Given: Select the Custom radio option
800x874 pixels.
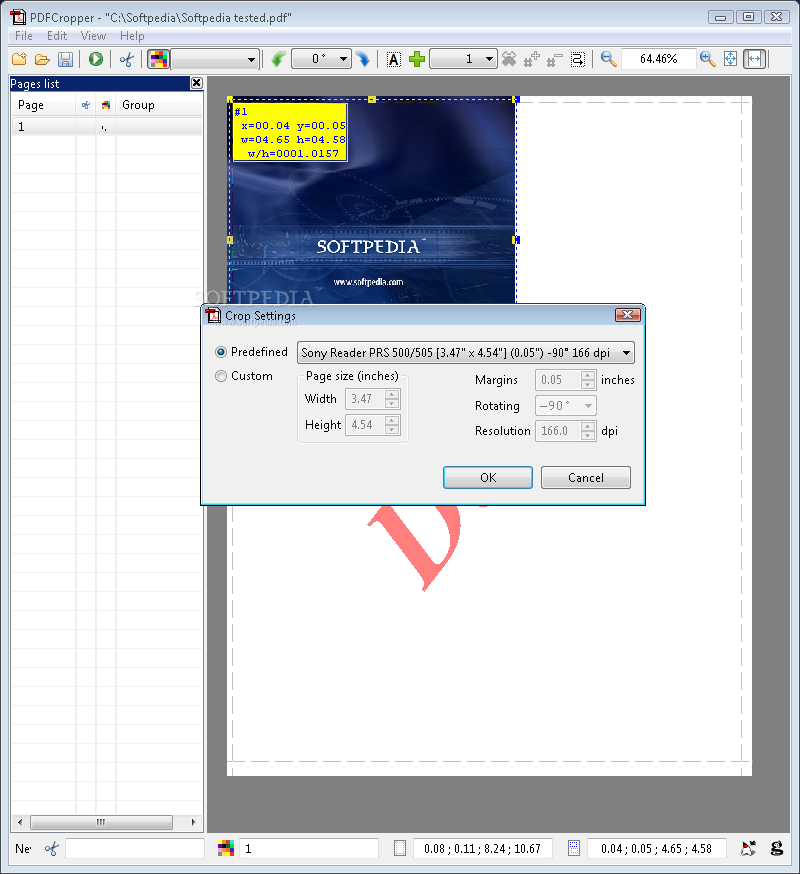Looking at the screenshot, I should pos(221,376).
